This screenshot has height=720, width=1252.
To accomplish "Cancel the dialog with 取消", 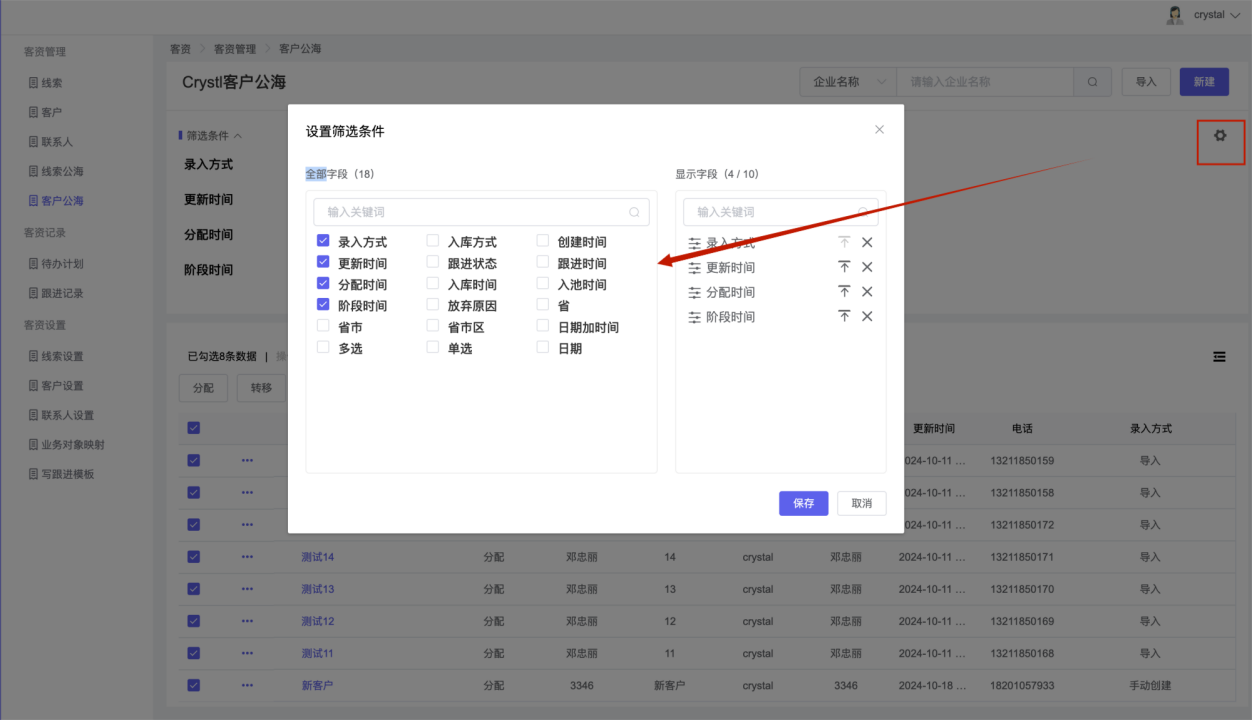I will coord(862,503).
